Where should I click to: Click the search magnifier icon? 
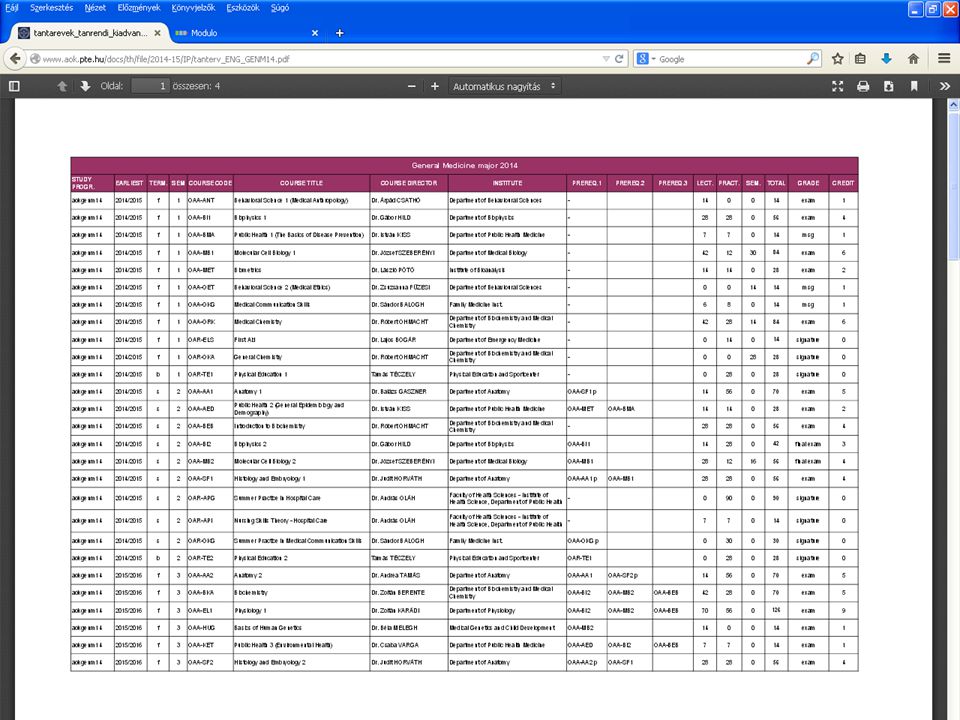point(812,59)
